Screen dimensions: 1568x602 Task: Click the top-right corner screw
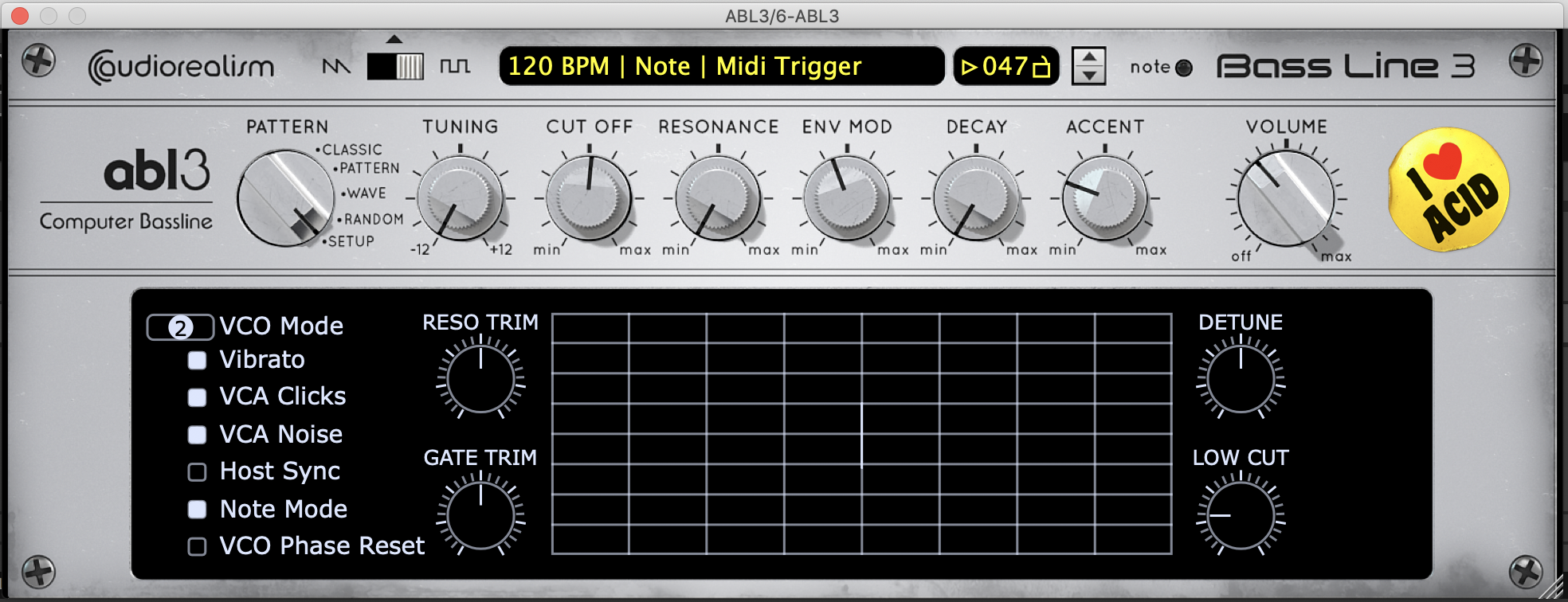click(1525, 61)
